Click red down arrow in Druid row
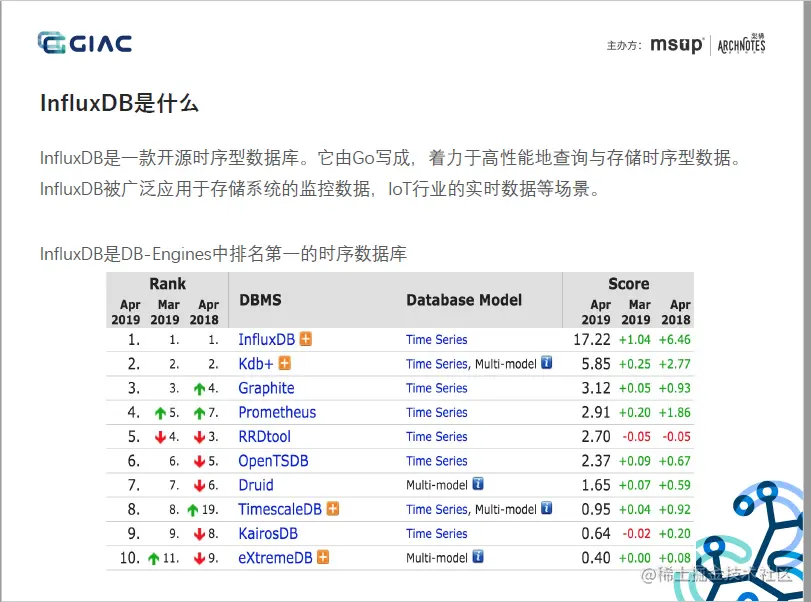This screenshot has width=811, height=602. [200, 486]
